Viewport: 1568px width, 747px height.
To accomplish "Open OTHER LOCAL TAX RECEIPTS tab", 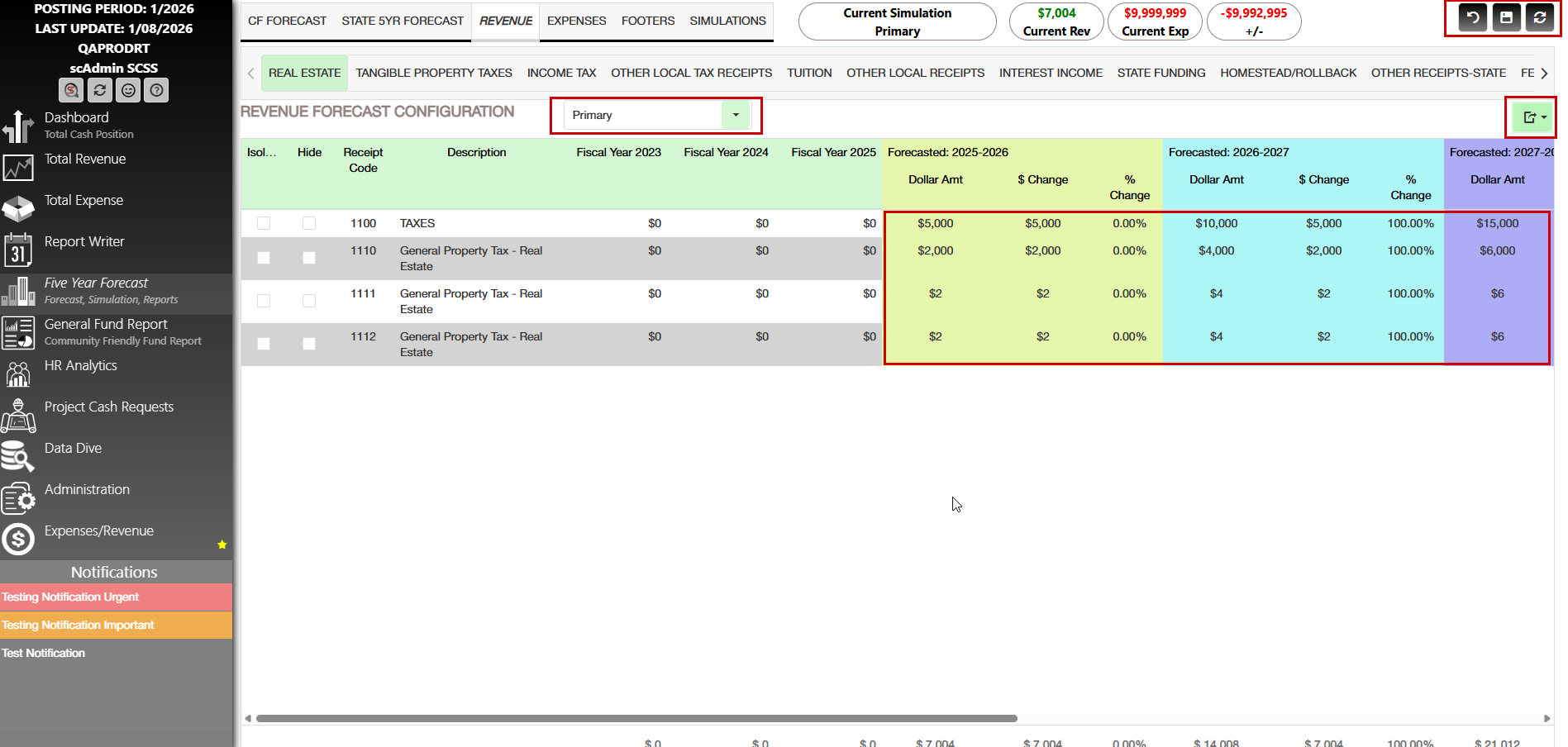I will [692, 73].
